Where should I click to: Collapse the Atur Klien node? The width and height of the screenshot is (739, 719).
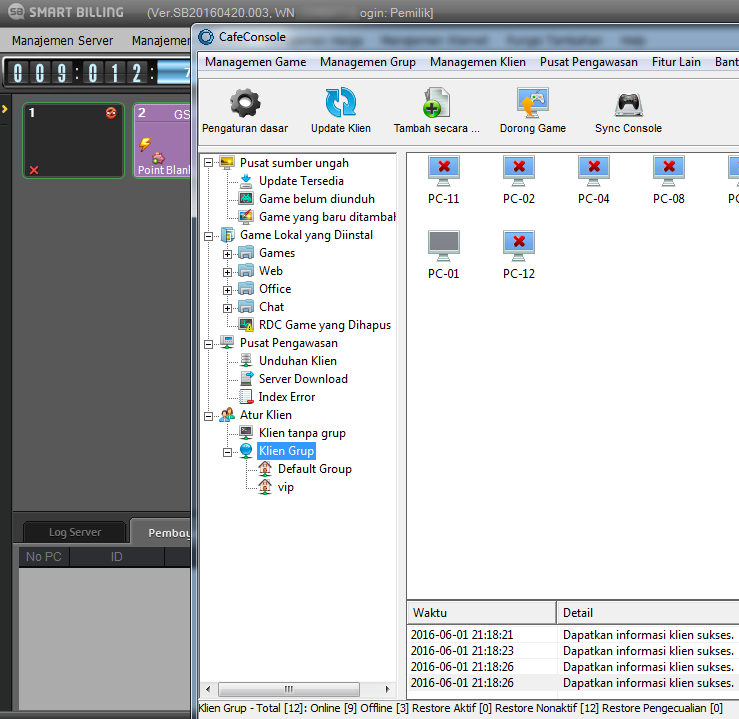click(208, 416)
